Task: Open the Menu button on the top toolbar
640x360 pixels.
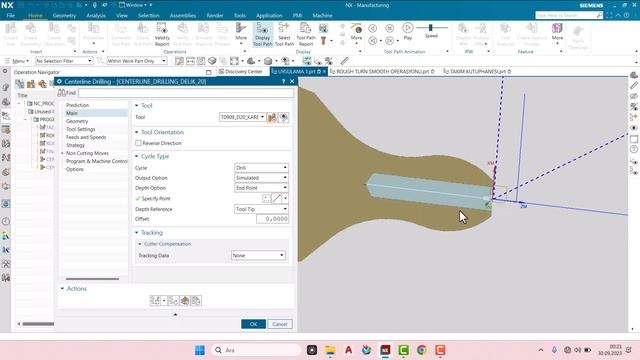Action: click(18, 61)
